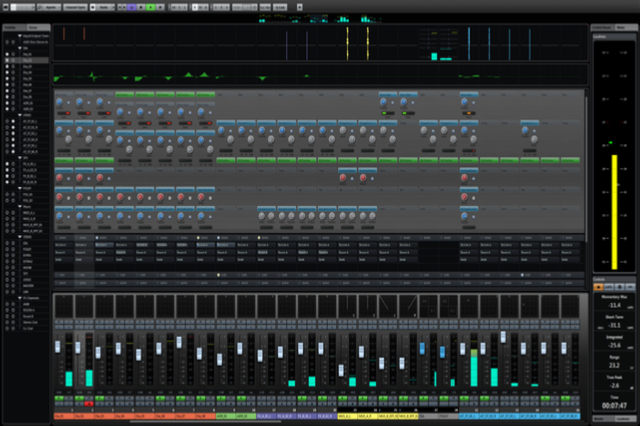Click the Time readout 00:07:47 in loudness panel
The image size is (640, 426).
[x=611, y=404]
